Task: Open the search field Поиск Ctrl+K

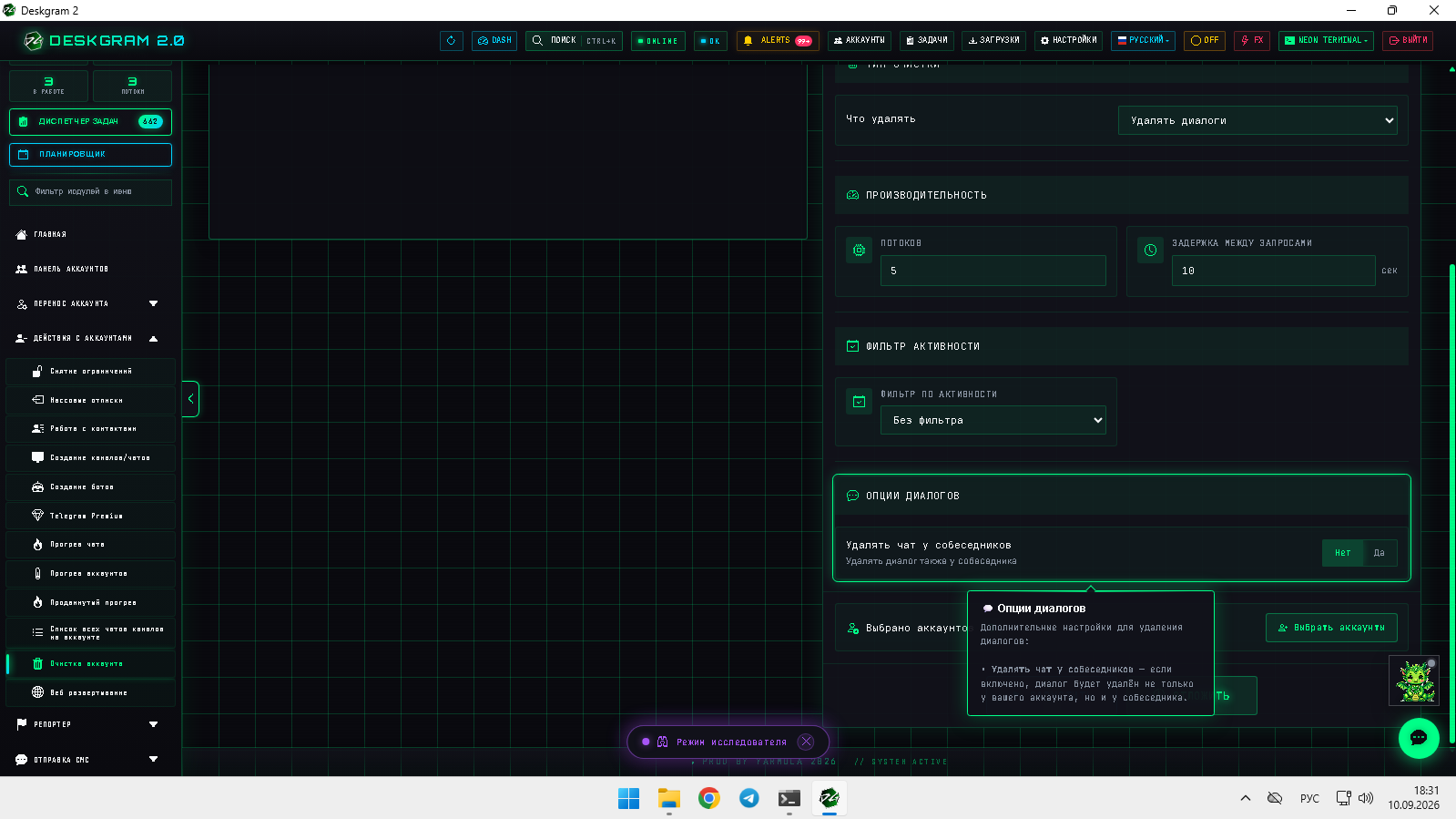Action: [x=574, y=41]
